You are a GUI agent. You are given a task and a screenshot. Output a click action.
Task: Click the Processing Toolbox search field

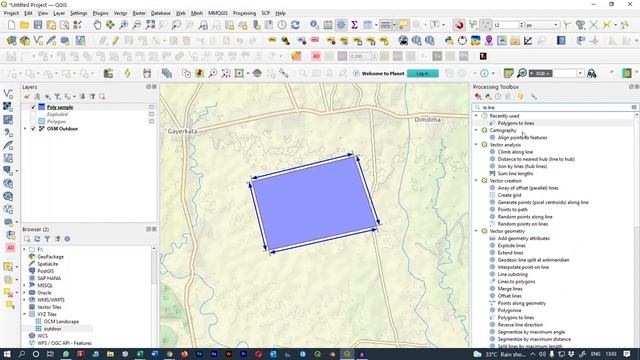point(555,107)
